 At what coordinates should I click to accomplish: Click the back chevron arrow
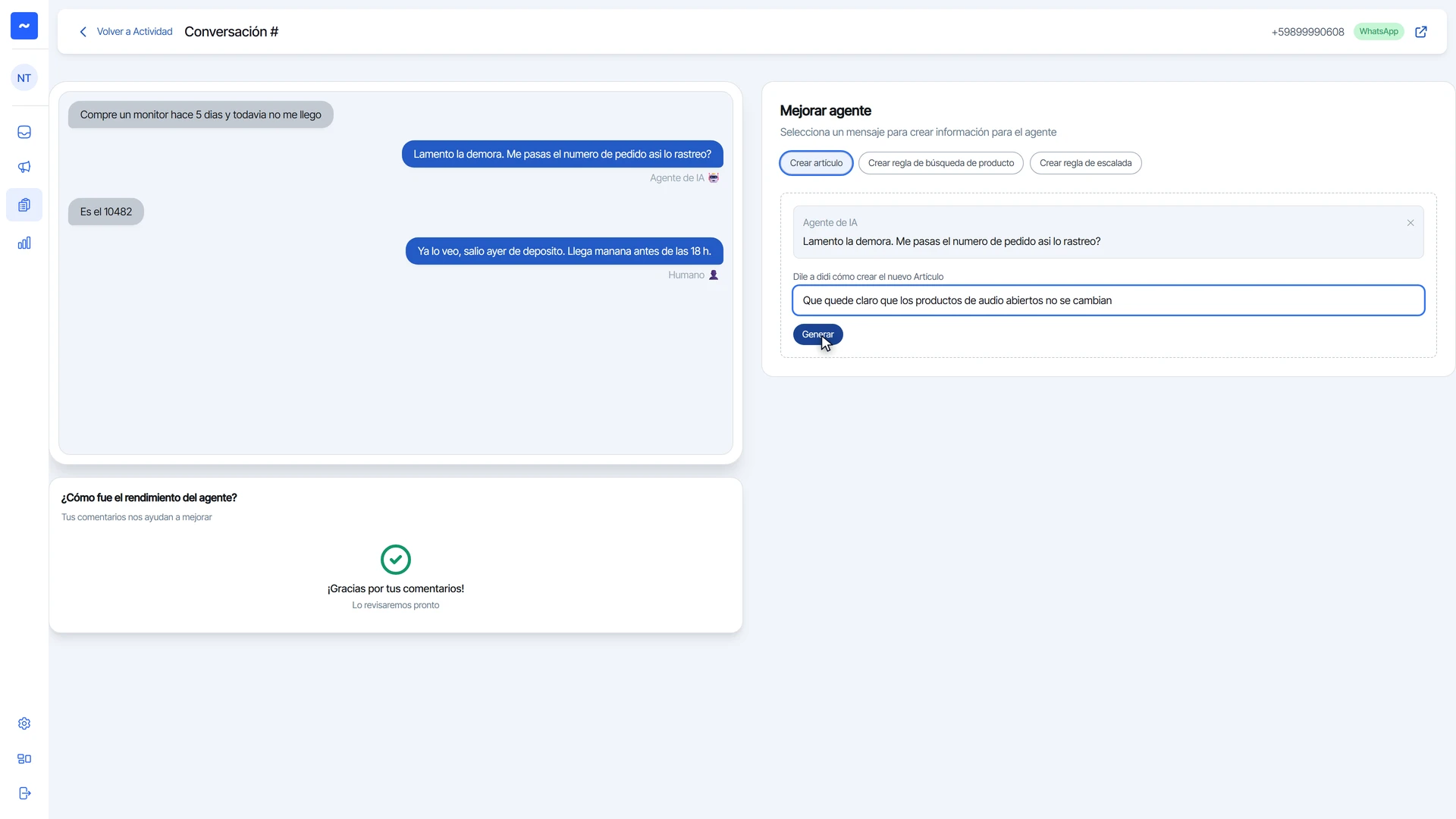[x=83, y=32]
